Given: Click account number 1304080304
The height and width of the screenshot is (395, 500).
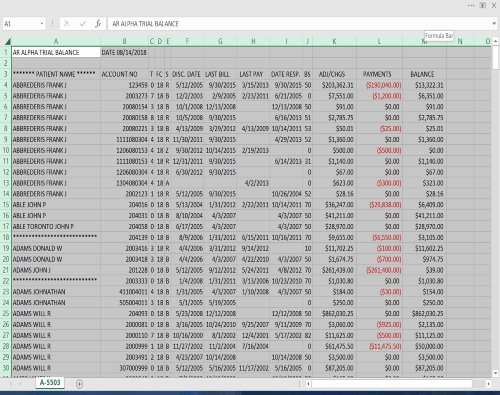Looking at the screenshot, I should [x=124, y=183].
